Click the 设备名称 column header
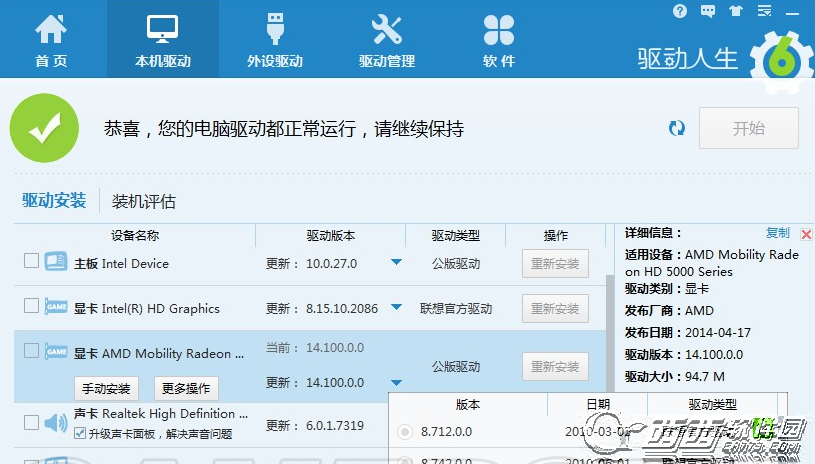Screen dimensions: 815x464 135,235
